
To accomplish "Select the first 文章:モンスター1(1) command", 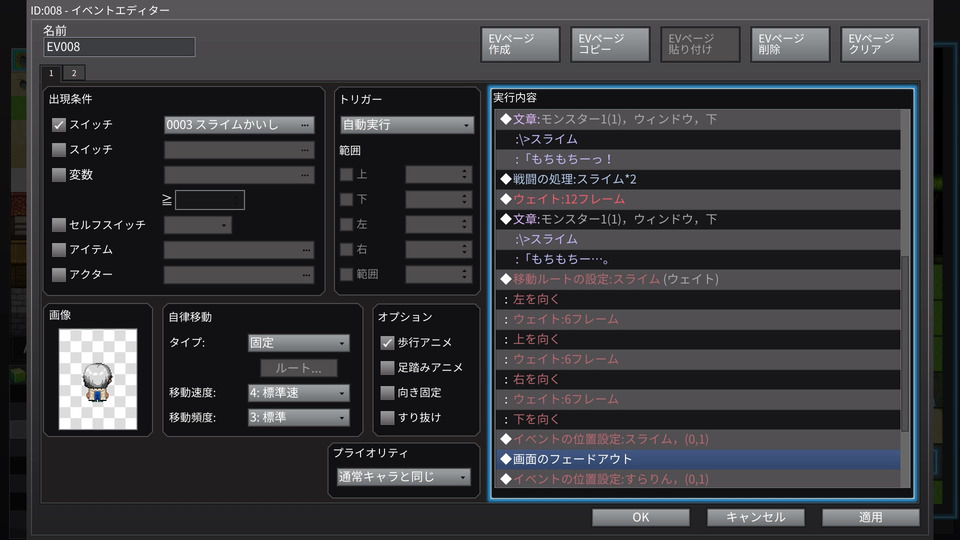I will 698,119.
